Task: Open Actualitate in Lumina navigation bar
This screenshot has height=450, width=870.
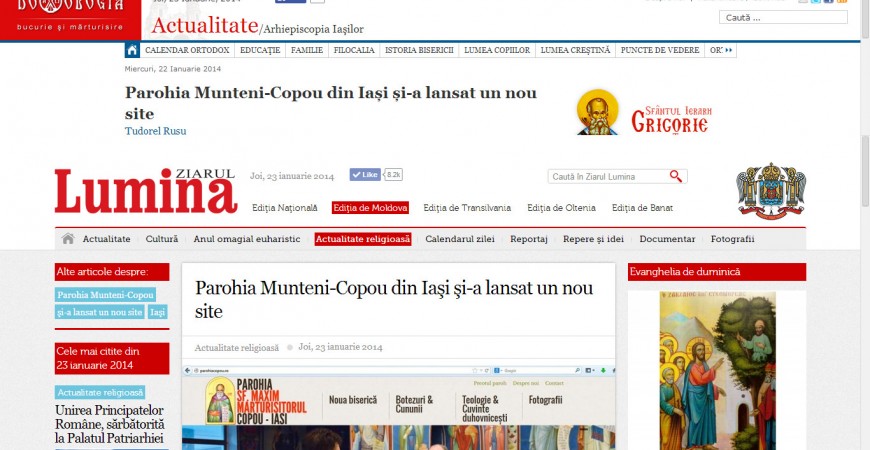Action: click(107, 239)
